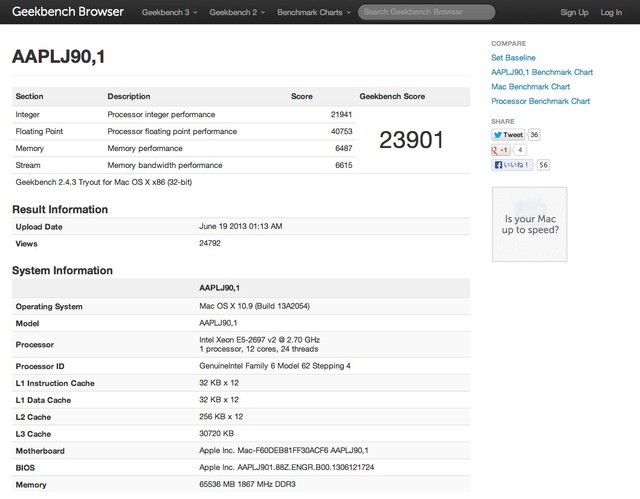The width and height of the screenshot is (640, 499).
Task: Open the tweet count bubble showing 36
Action: pos(534,135)
